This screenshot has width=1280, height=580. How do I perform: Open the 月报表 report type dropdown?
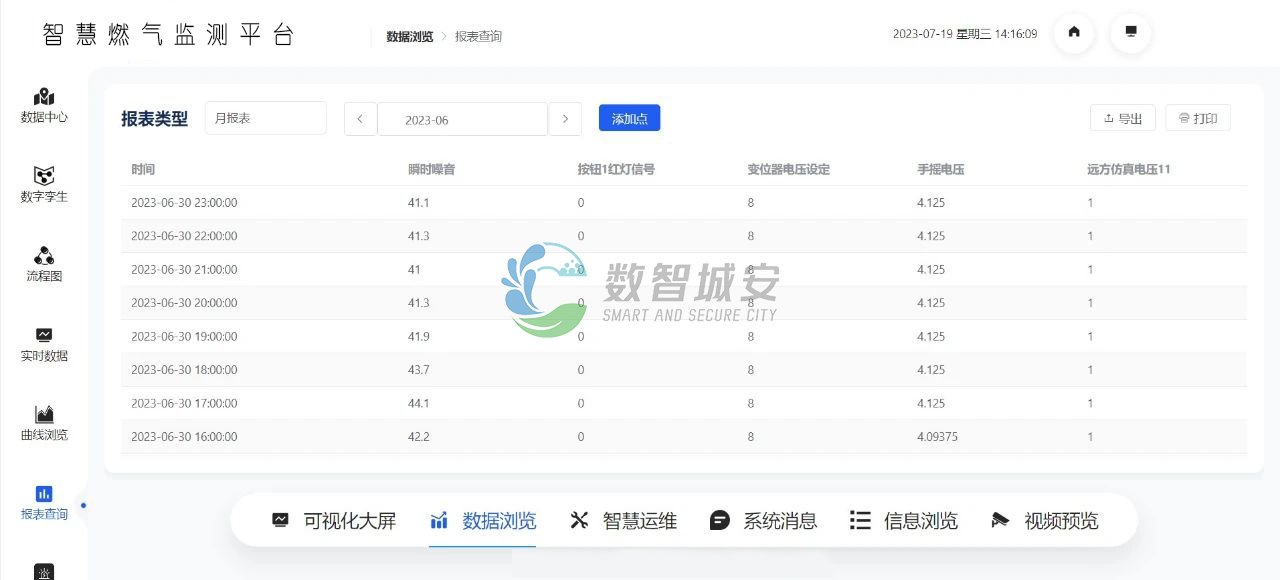point(265,118)
